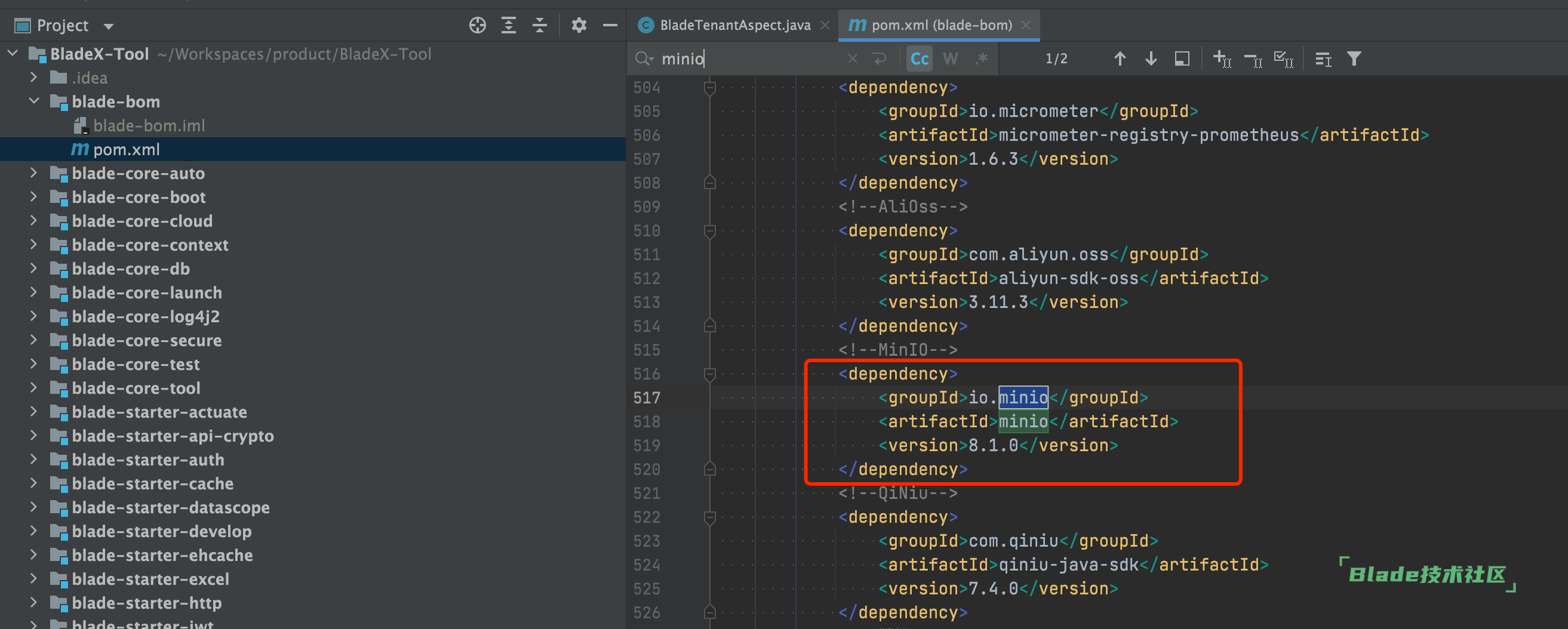Select blade-core-log4j2 module
The height and width of the screenshot is (629, 1568).
[x=146, y=316]
